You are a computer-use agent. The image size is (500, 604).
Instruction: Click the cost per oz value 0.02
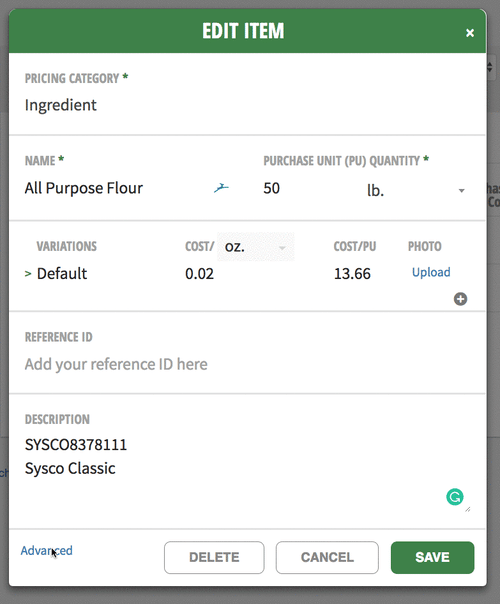pyautogui.click(x=200, y=274)
